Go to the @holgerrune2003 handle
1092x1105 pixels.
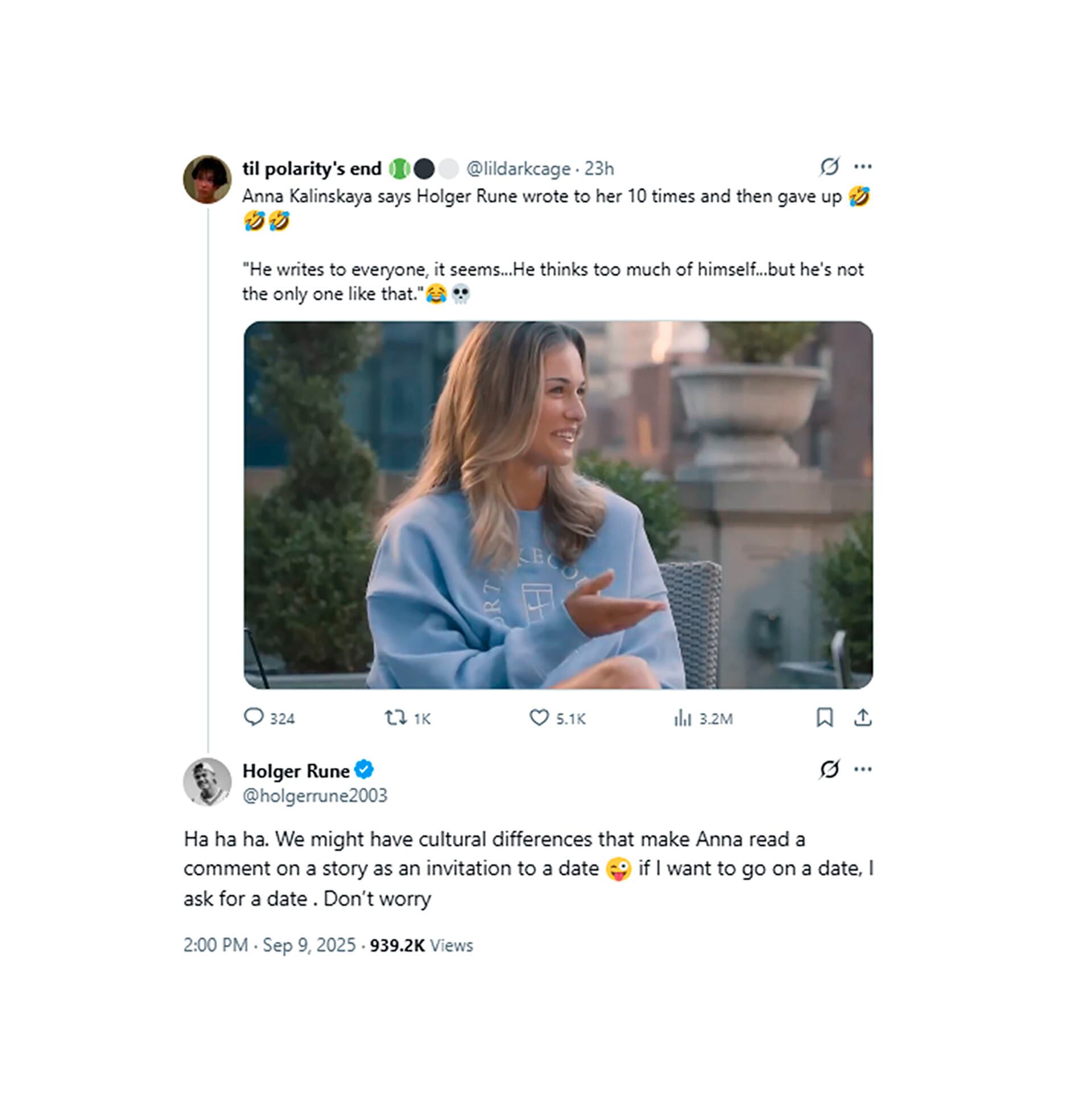tap(315, 795)
